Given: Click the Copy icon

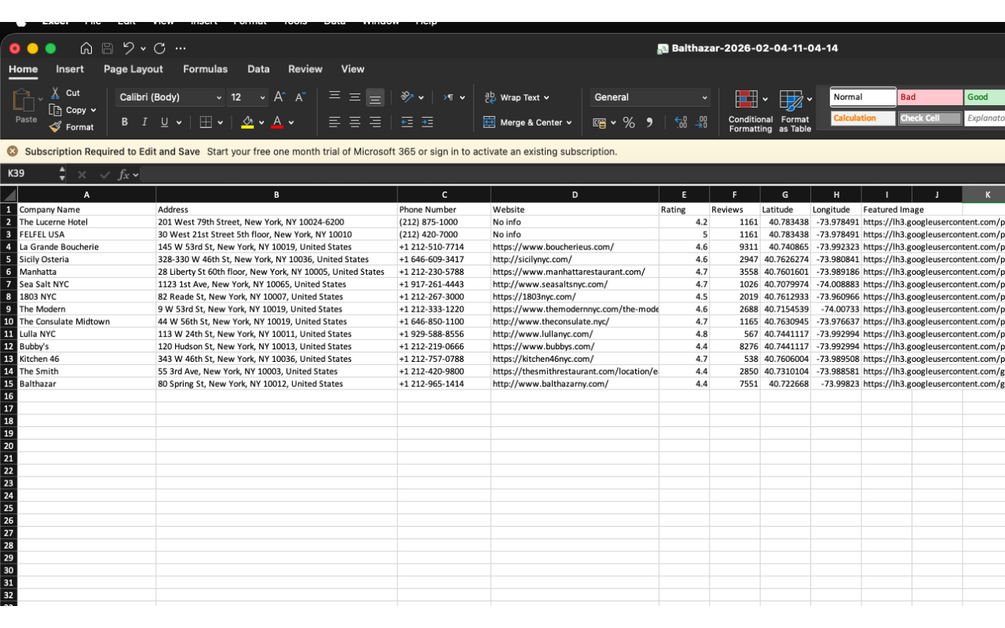Looking at the screenshot, I should (55, 110).
